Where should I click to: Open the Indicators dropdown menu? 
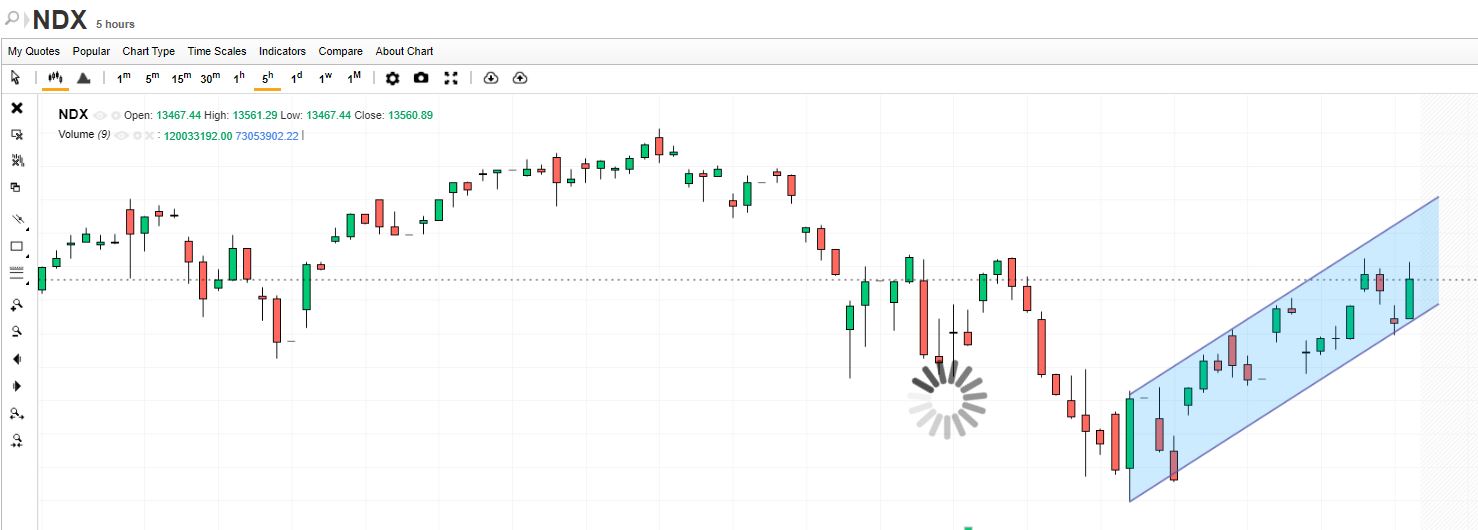[282, 51]
